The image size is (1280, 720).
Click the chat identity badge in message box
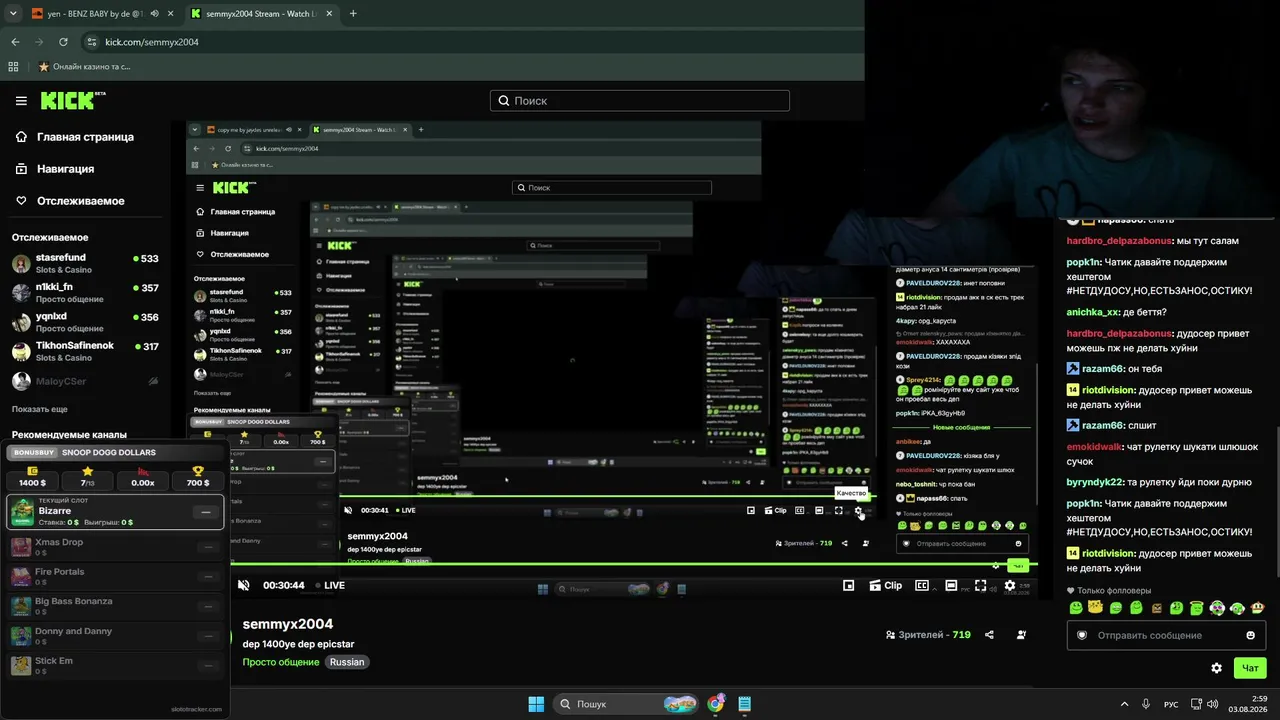(1081, 635)
